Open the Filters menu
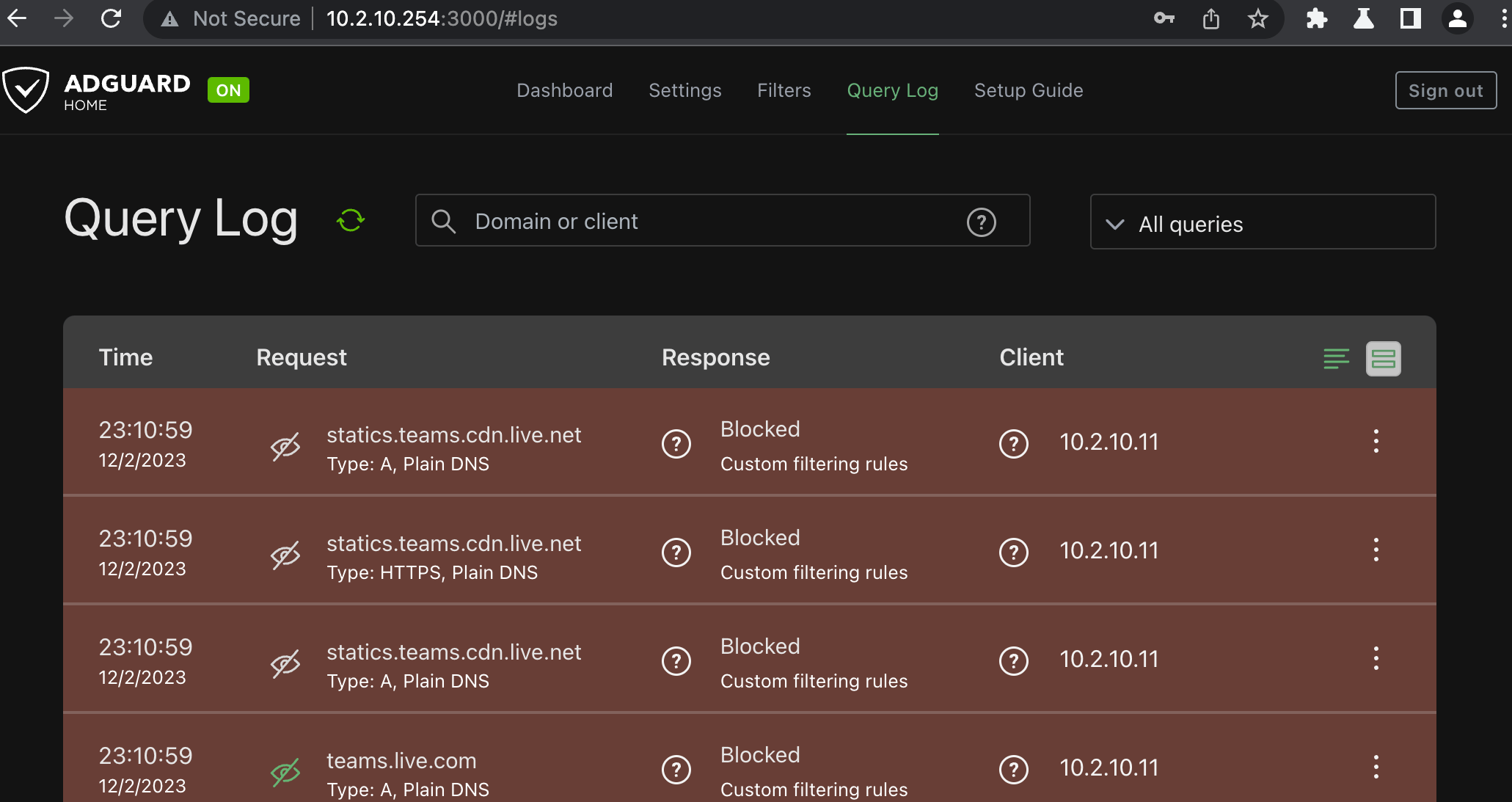Image resolution: width=1512 pixels, height=802 pixels. (784, 90)
